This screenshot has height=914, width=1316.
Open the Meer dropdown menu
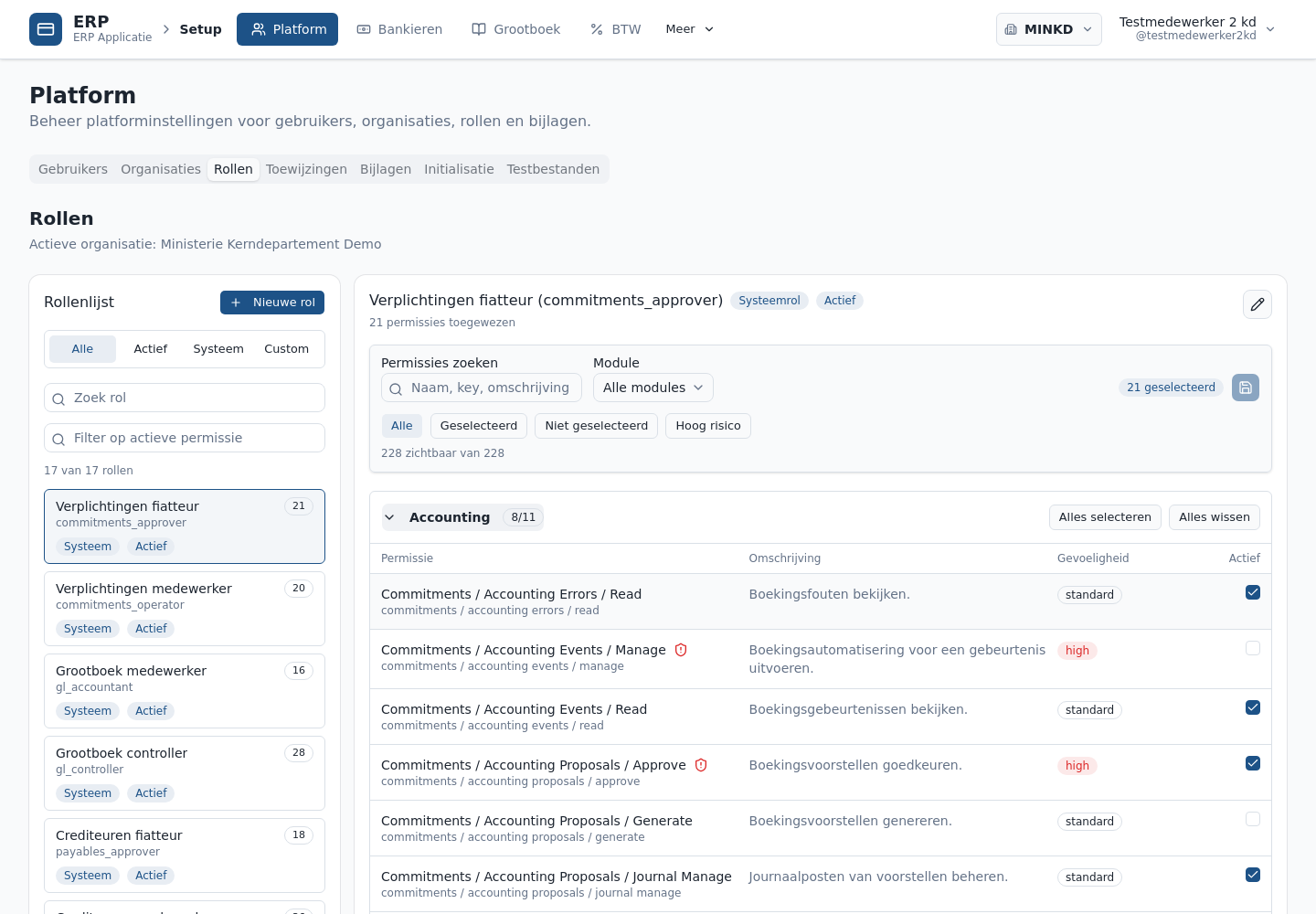coord(690,29)
